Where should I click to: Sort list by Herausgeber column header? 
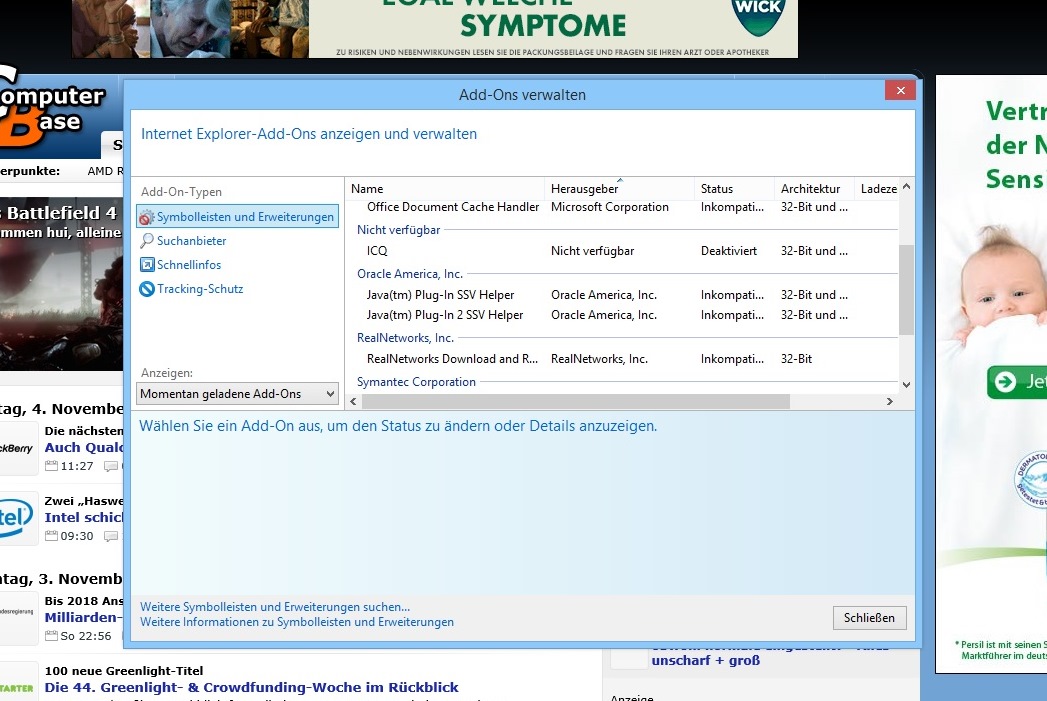619,189
